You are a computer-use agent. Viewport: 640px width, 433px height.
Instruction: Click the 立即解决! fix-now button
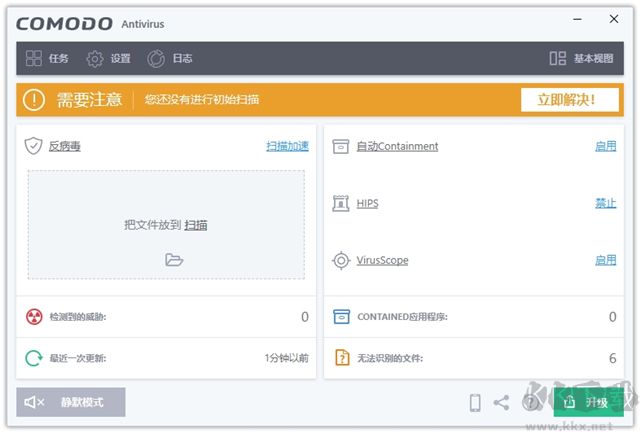(570, 100)
